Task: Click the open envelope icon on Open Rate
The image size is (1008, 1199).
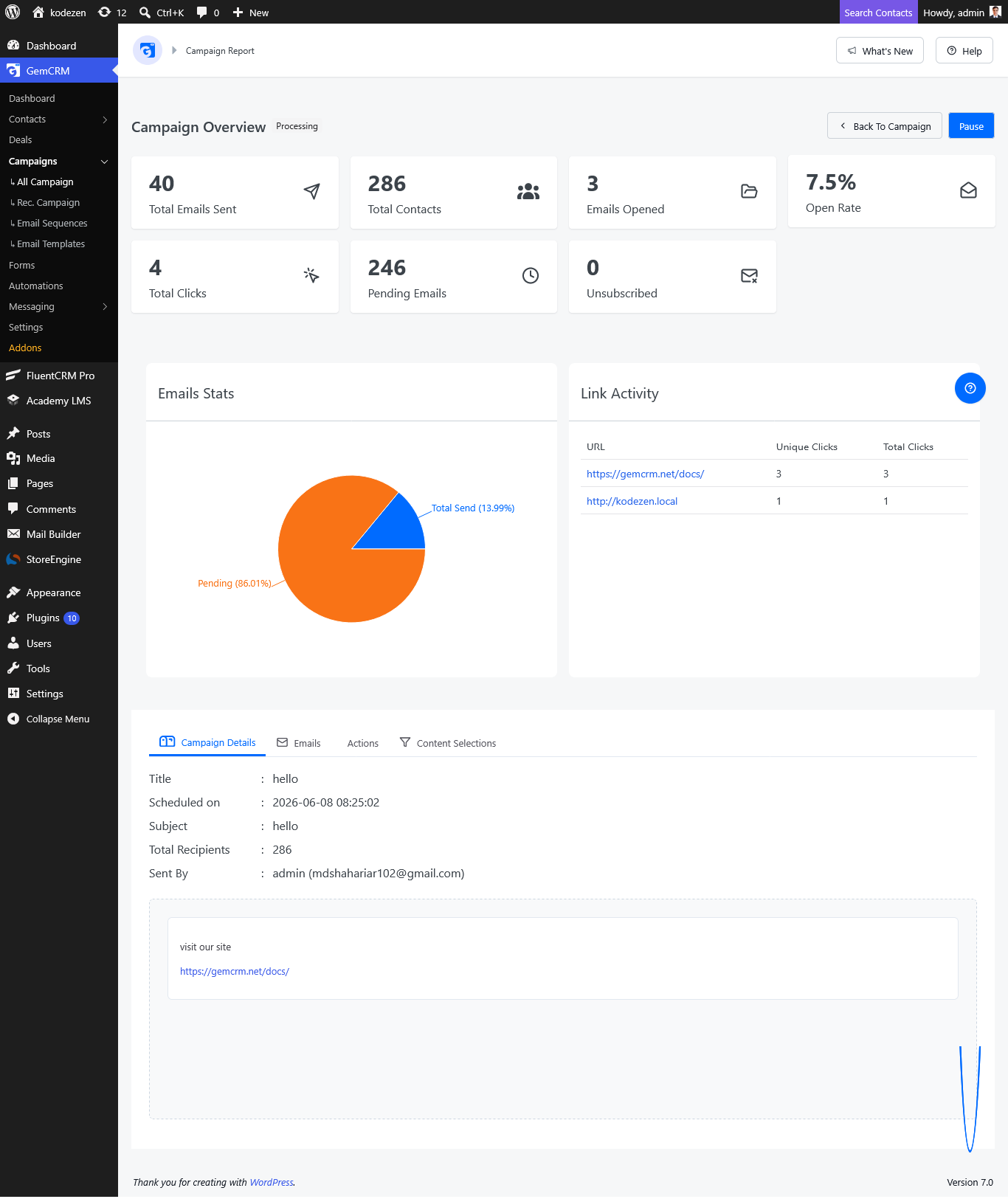Action: click(968, 190)
